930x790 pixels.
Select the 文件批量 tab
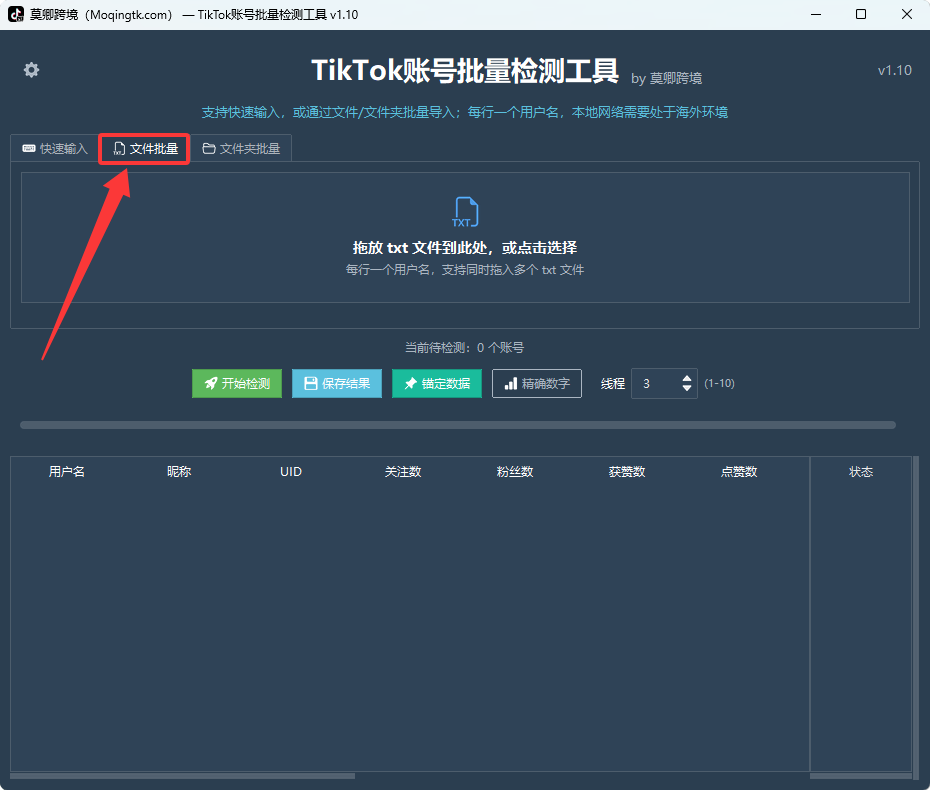145,149
